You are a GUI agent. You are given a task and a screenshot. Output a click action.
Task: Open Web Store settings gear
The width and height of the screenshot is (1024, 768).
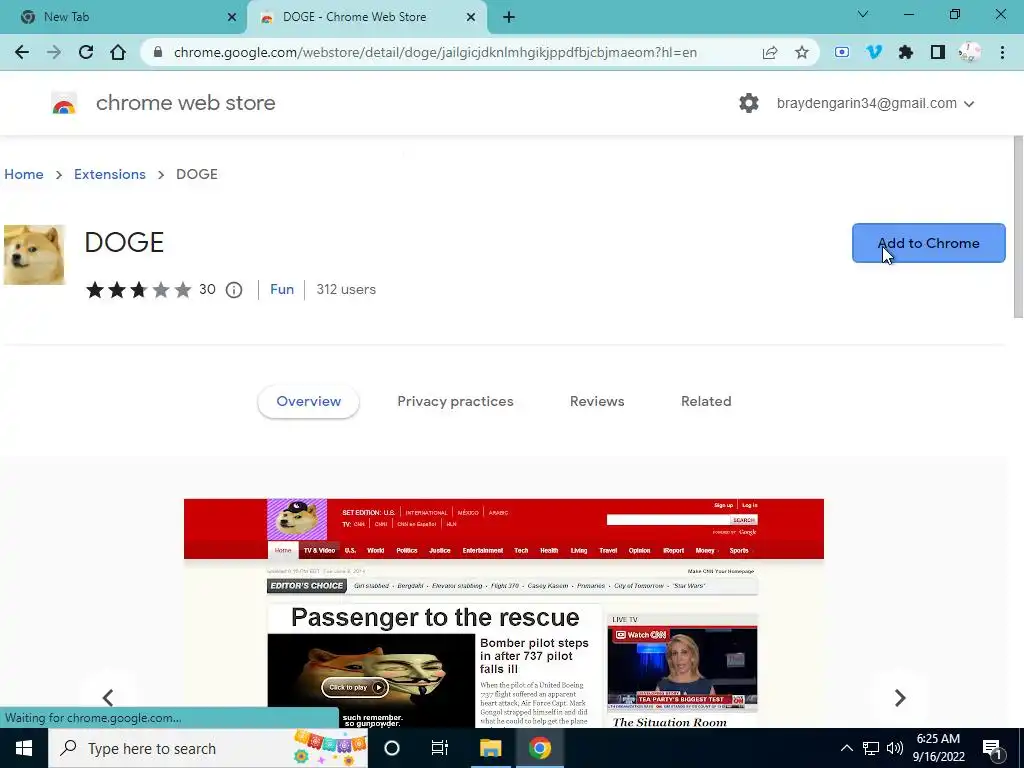point(748,103)
